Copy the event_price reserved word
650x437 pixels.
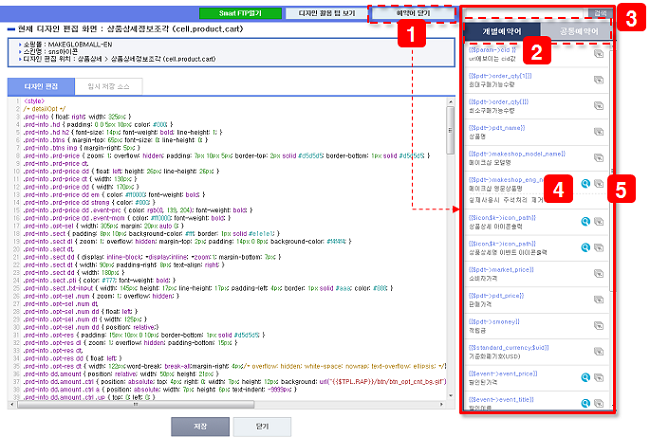(599, 378)
